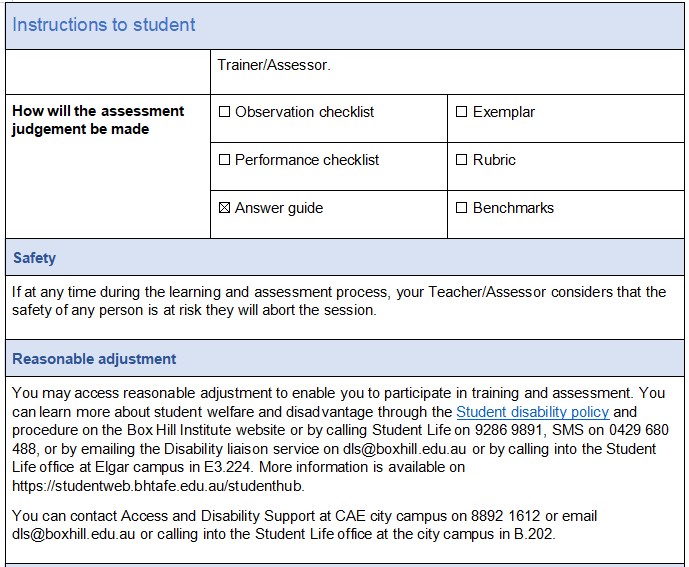Click the 'Instructions to student' heading
The image size is (689, 567).
[104, 25]
